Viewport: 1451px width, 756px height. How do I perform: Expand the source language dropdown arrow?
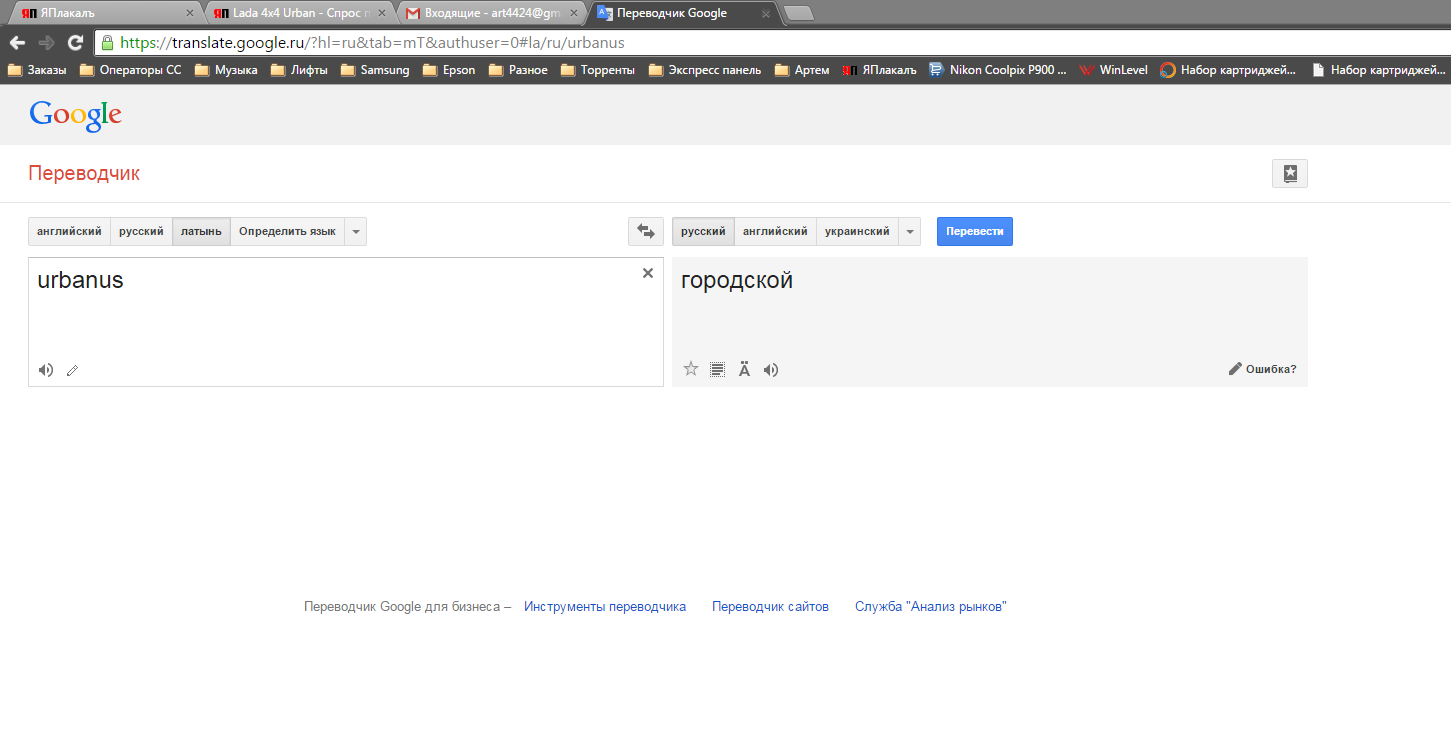(x=356, y=232)
